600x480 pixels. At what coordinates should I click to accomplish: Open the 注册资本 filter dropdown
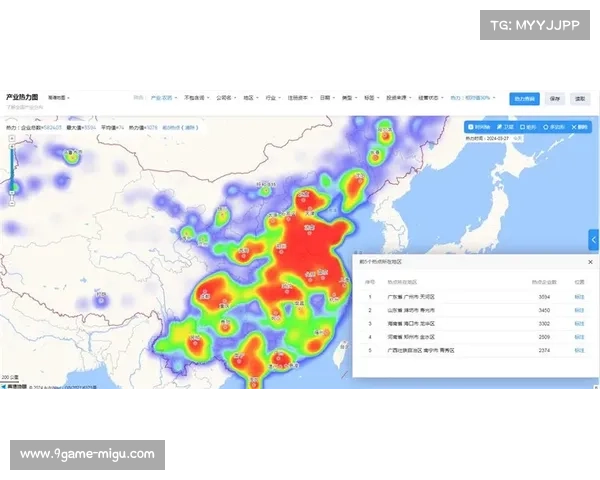[300, 98]
